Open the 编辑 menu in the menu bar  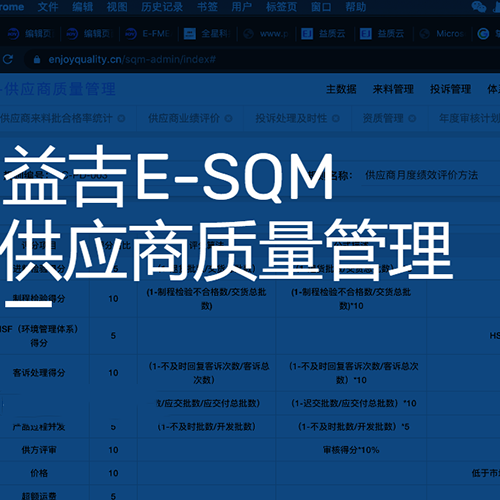coord(82,7)
